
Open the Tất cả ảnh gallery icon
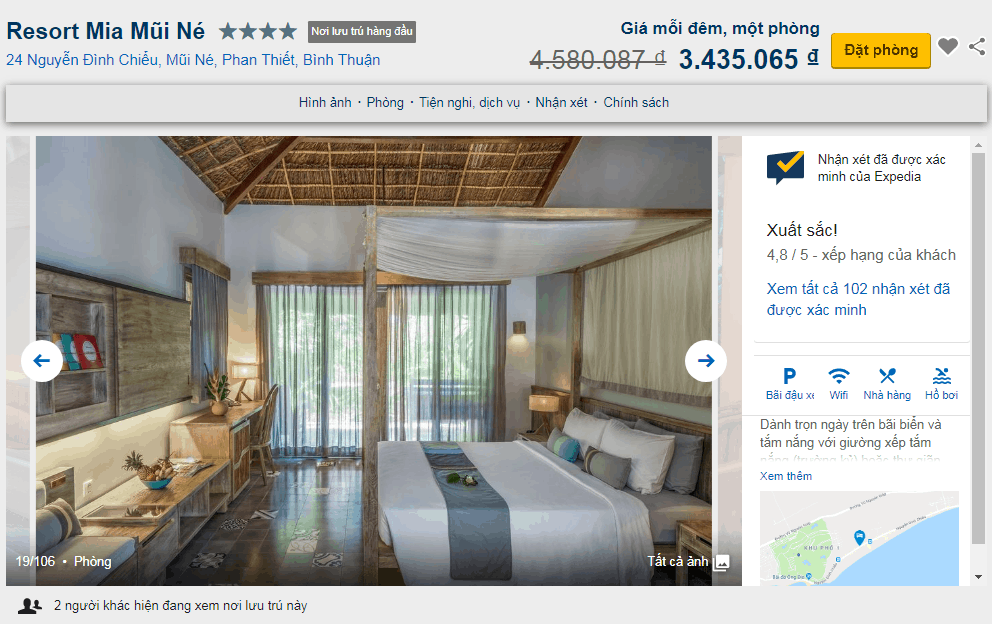click(721, 562)
